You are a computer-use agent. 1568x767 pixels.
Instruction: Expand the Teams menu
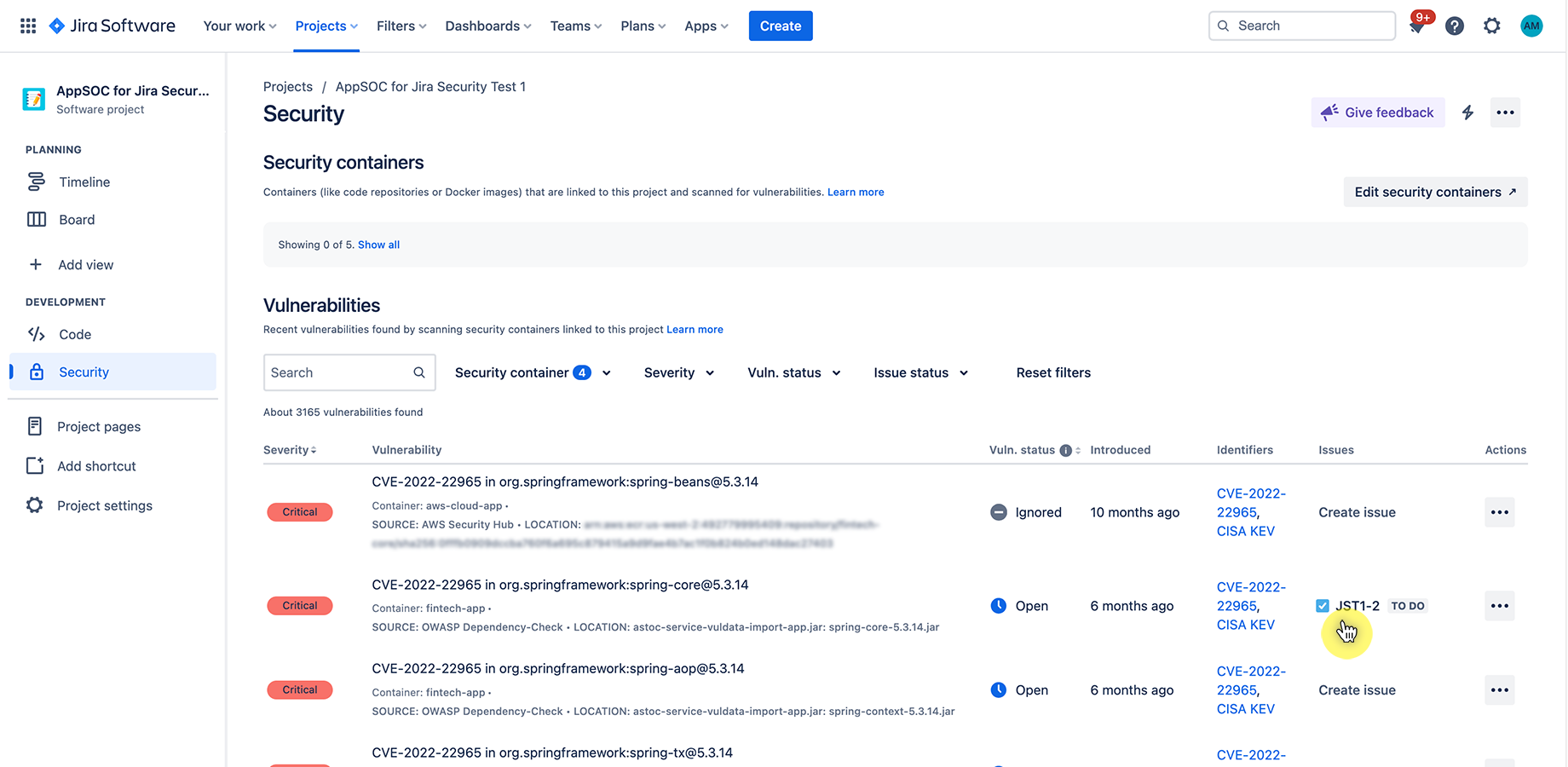point(576,26)
